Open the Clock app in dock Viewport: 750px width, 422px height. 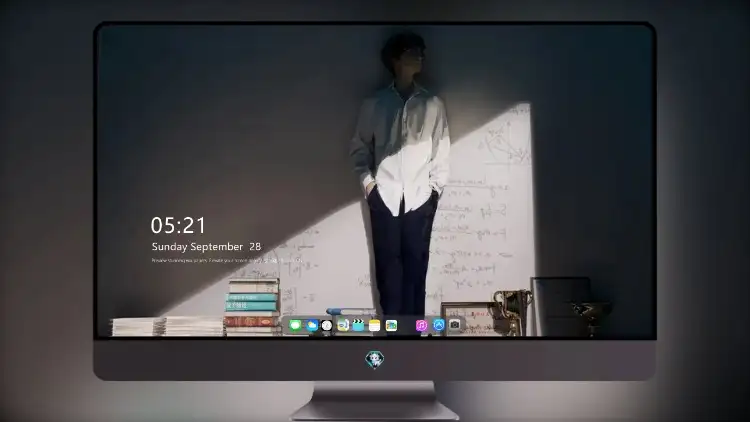[x=327, y=325]
